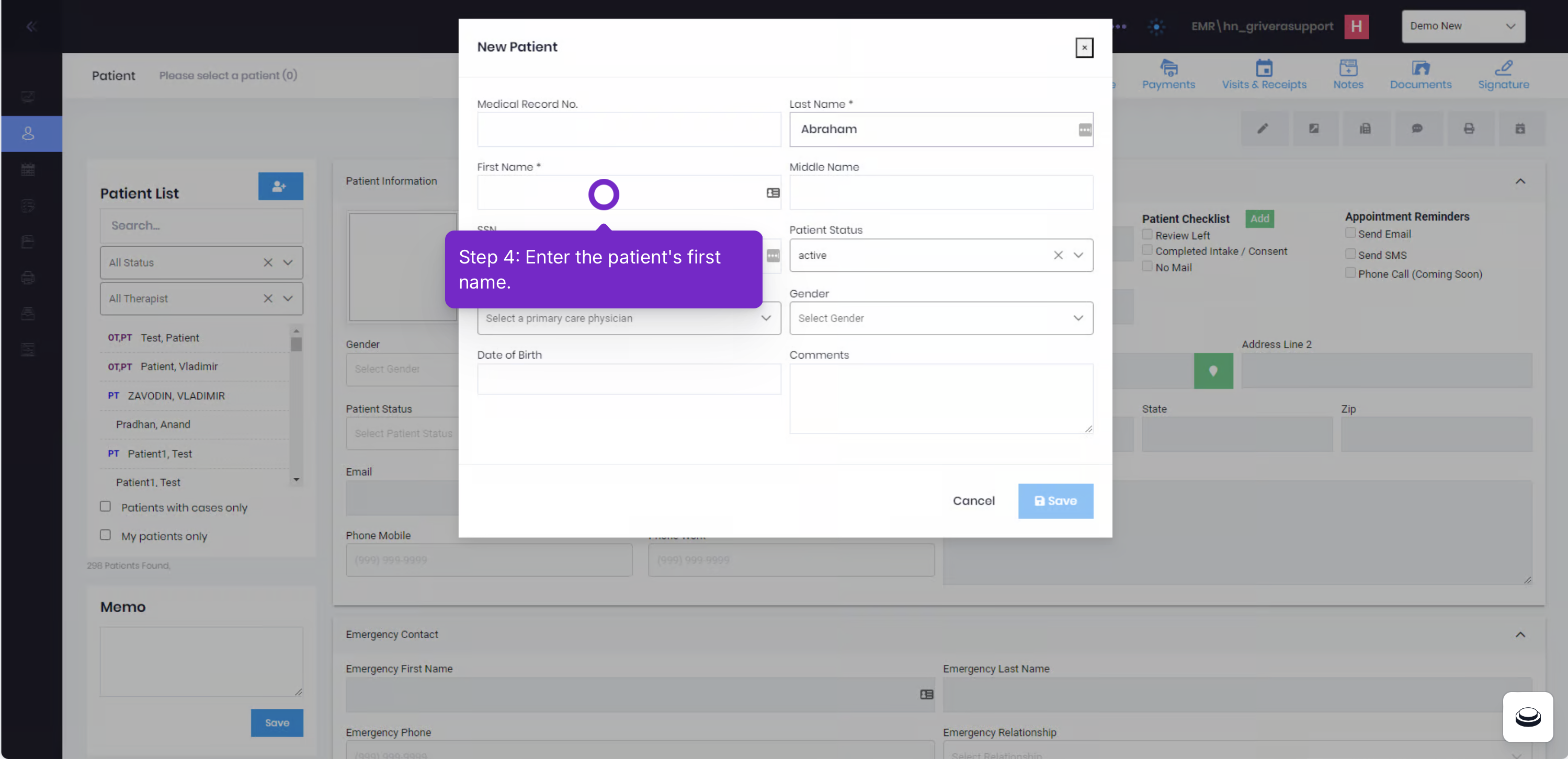Image resolution: width=1568 pixels, height=759 pixels.
Task: Open the Select Gender dropdown in dialog
Action: (940, 318)
